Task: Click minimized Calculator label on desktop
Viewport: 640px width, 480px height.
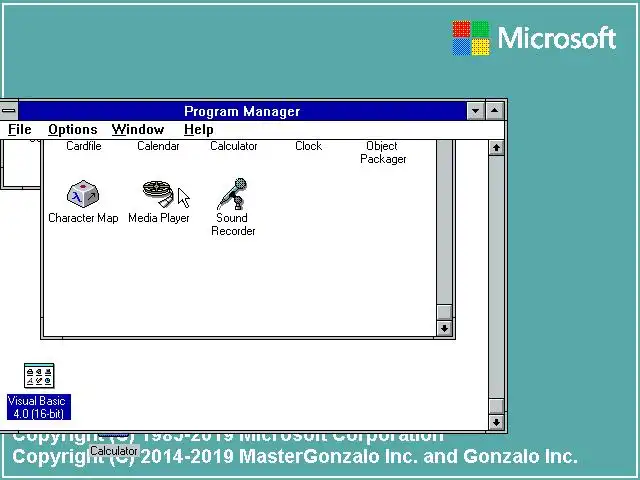Action: tap(114, 451)
